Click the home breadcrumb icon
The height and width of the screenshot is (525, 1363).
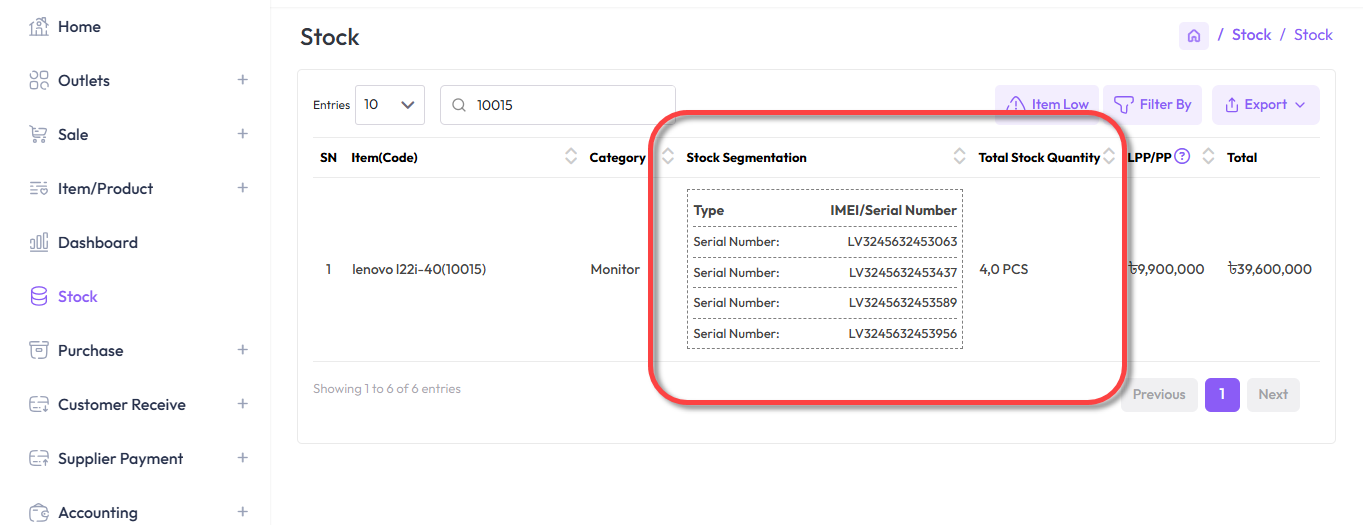1193,36
